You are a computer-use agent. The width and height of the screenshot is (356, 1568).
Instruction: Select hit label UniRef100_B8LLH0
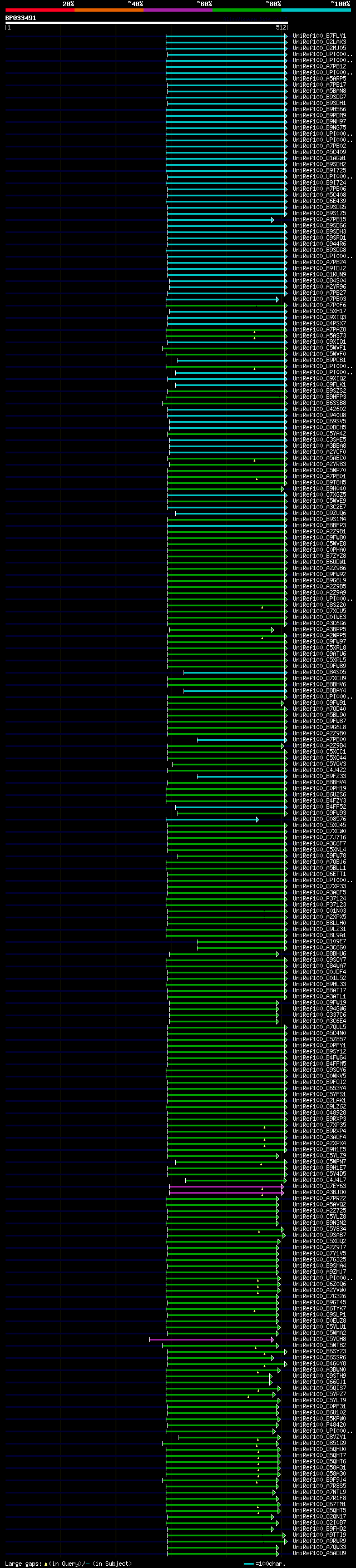tap(319, 923)
